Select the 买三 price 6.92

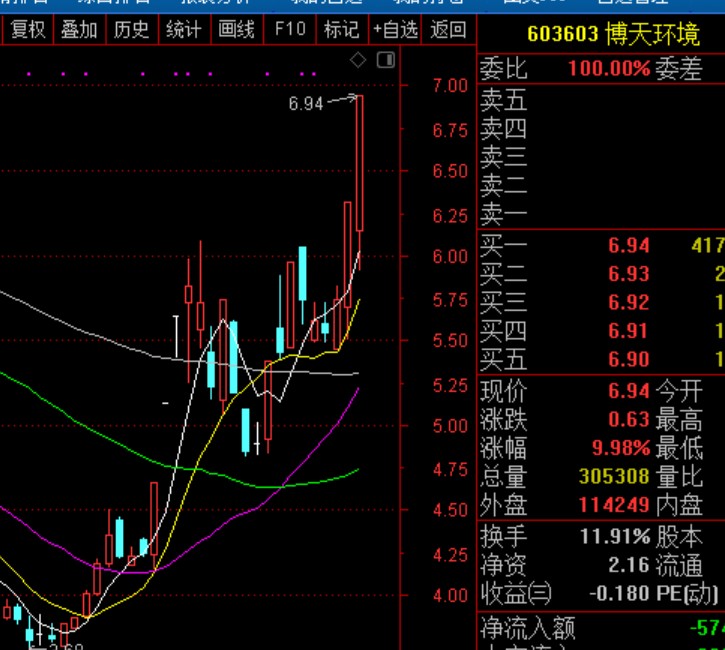[629, 302]
